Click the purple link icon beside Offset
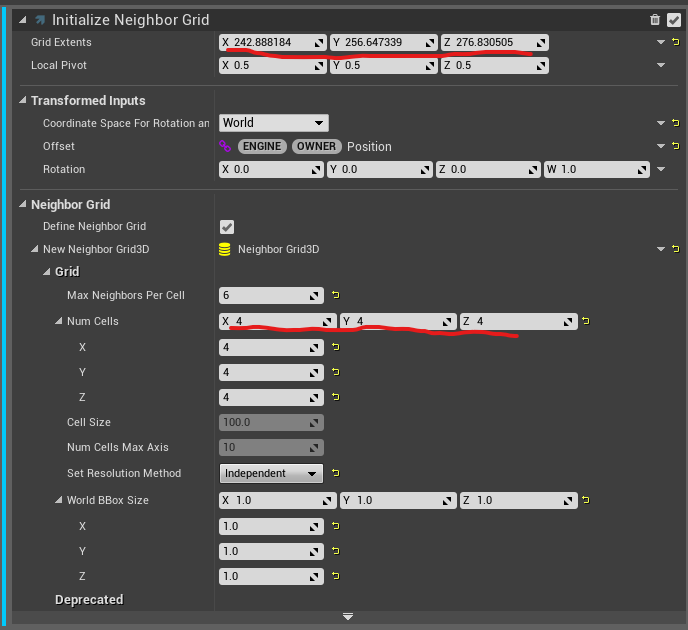 (225, 146)
